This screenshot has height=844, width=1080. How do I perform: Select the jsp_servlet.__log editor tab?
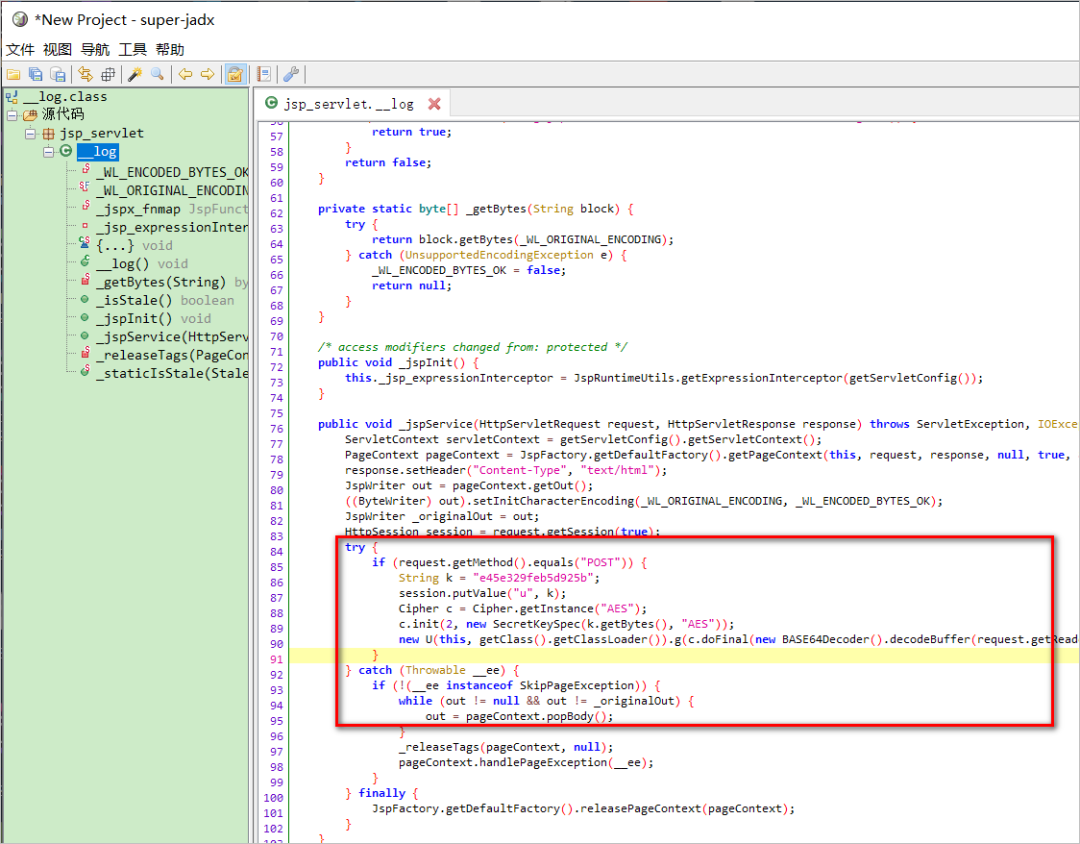(347, 104)
